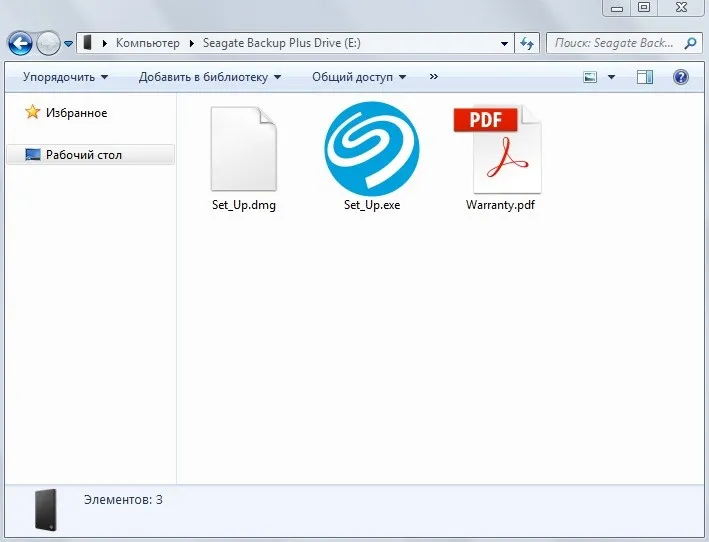Open the address bar history dropdown
Screen dimensions: 709x542
pos(504,44)
